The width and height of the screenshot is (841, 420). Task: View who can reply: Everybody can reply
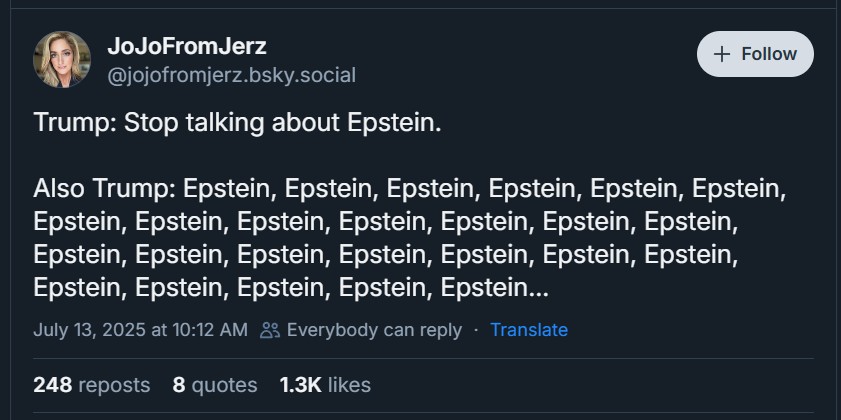374,330
